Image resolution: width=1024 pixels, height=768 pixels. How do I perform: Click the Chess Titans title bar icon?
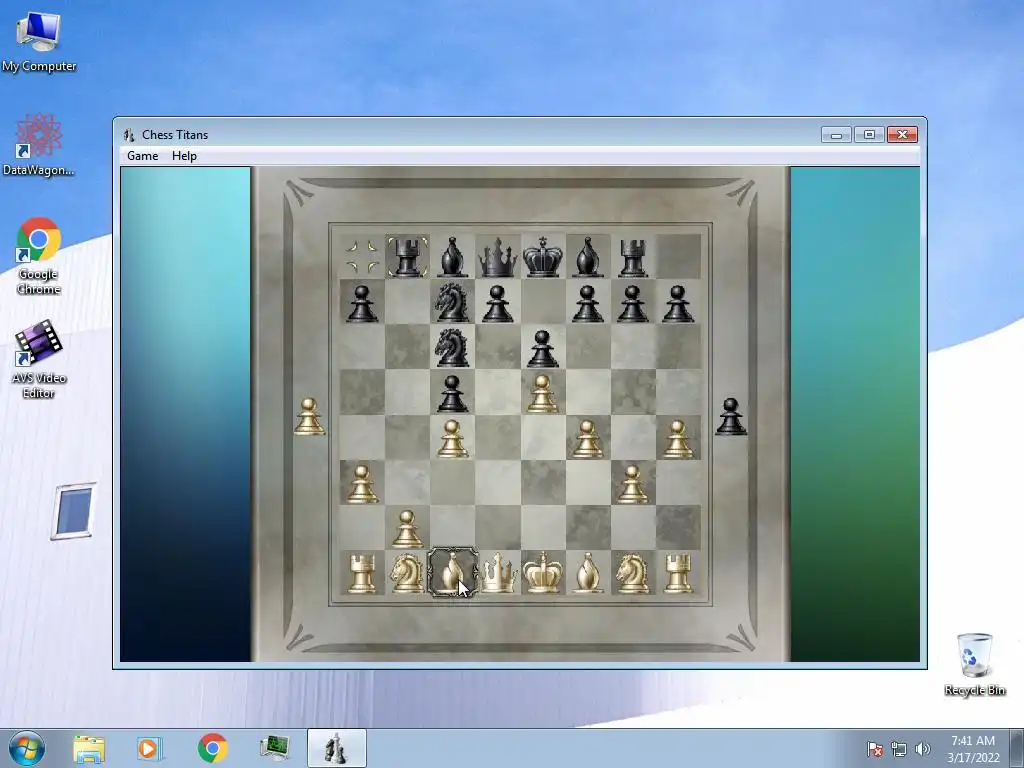[129, 135]
